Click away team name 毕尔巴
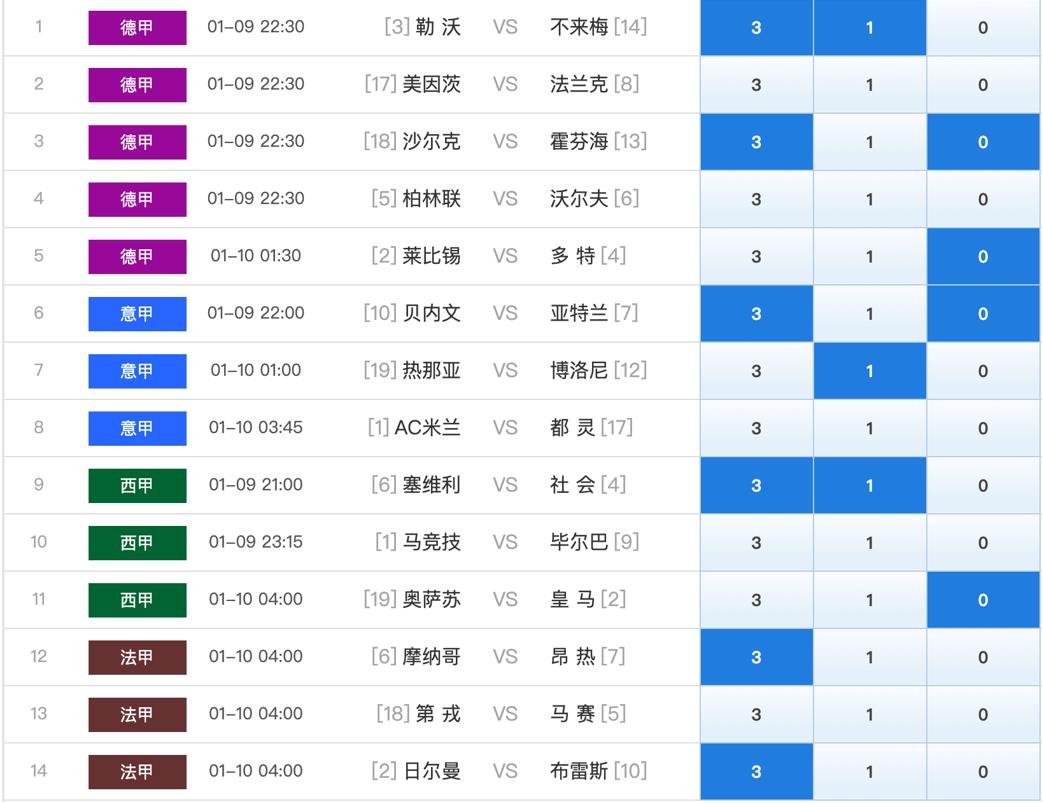The width and height of the screenshot is (1043, 803). click(579, 542)
